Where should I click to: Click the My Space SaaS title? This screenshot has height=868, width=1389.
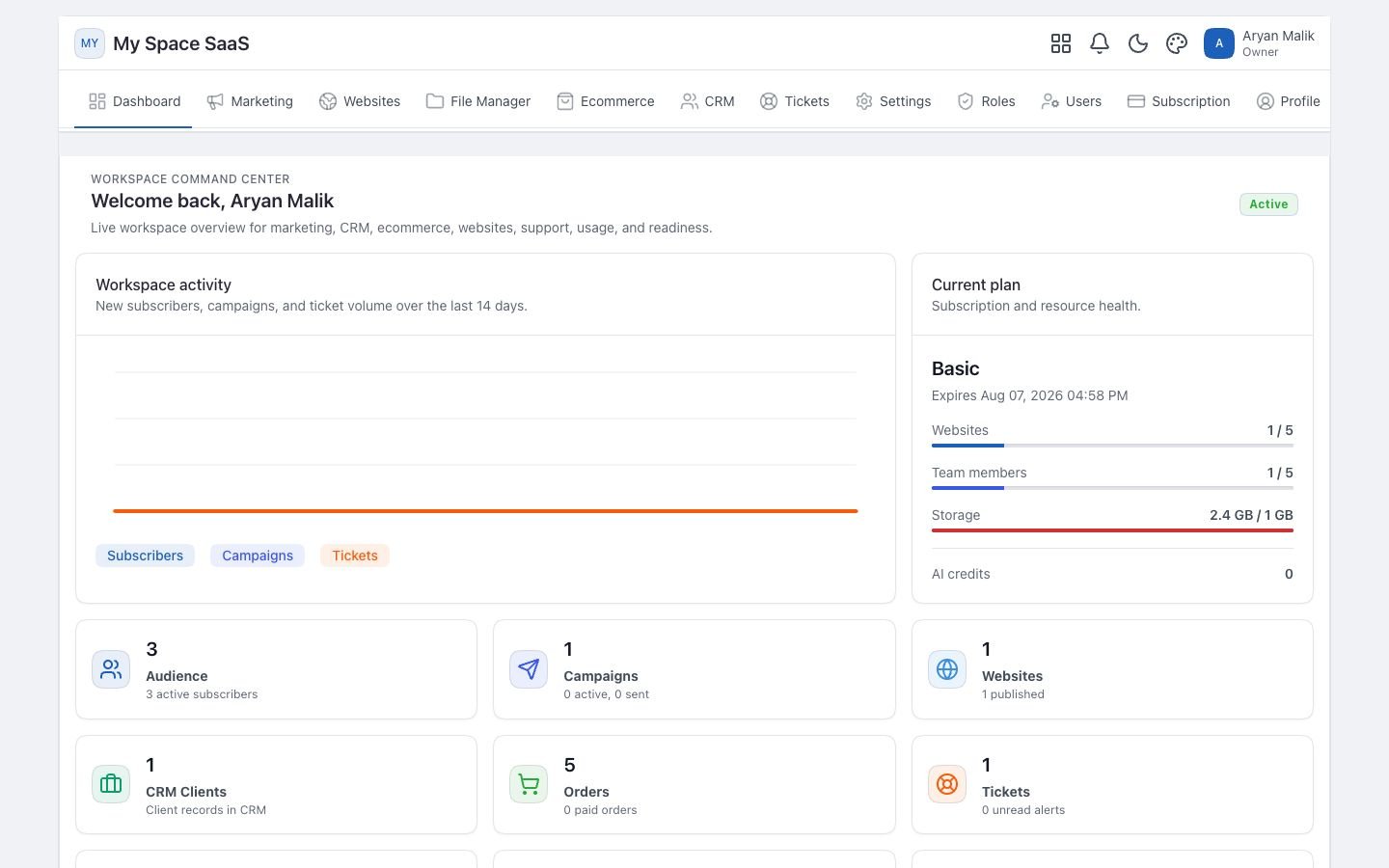tap(181, 43)
